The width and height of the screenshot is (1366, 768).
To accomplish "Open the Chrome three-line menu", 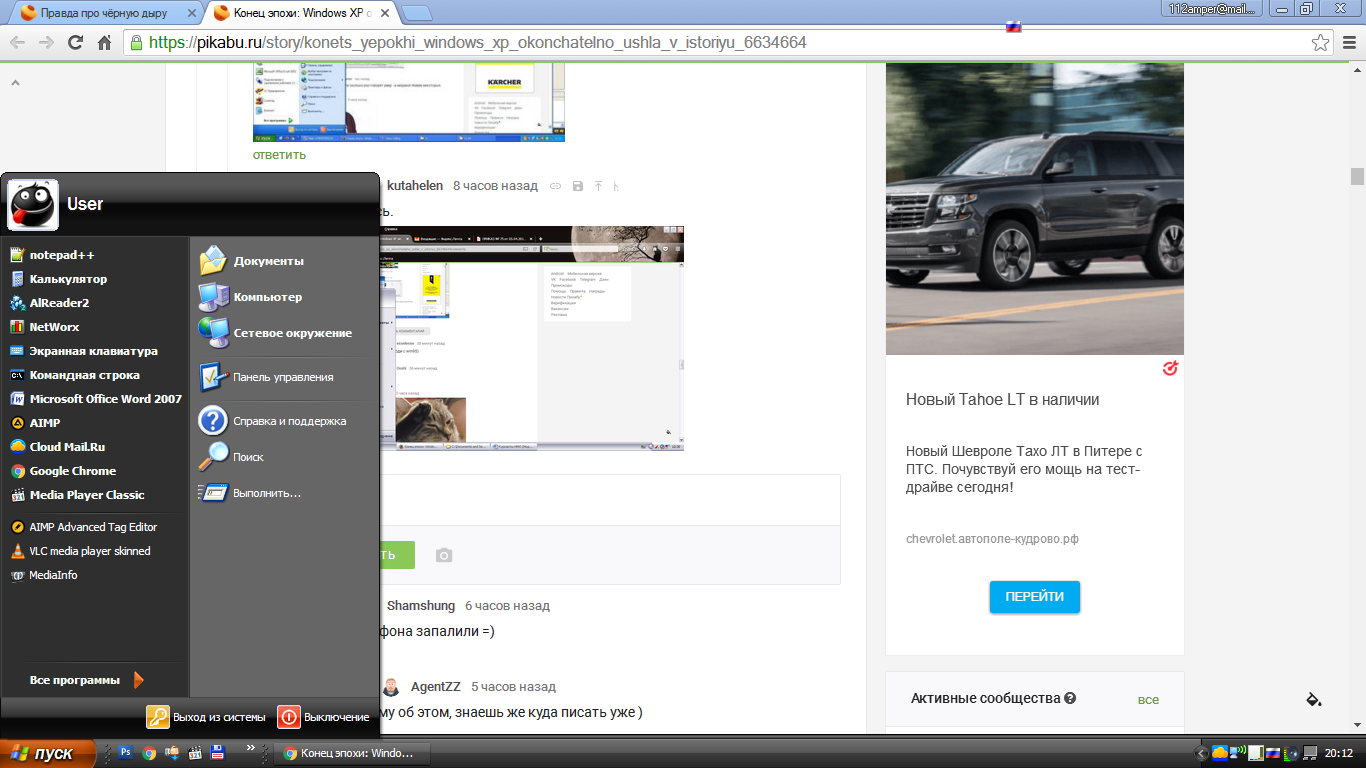I will [x=1347, y=43].
